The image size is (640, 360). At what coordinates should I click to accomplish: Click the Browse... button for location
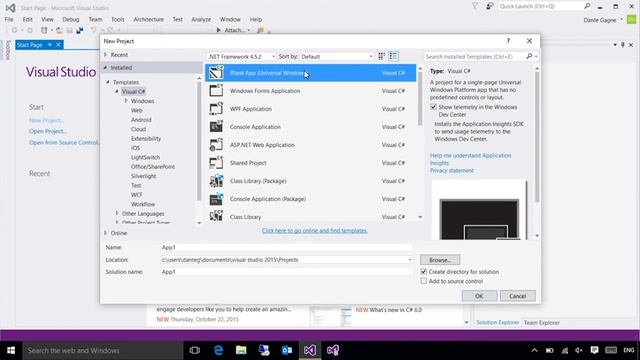[440, 260]
